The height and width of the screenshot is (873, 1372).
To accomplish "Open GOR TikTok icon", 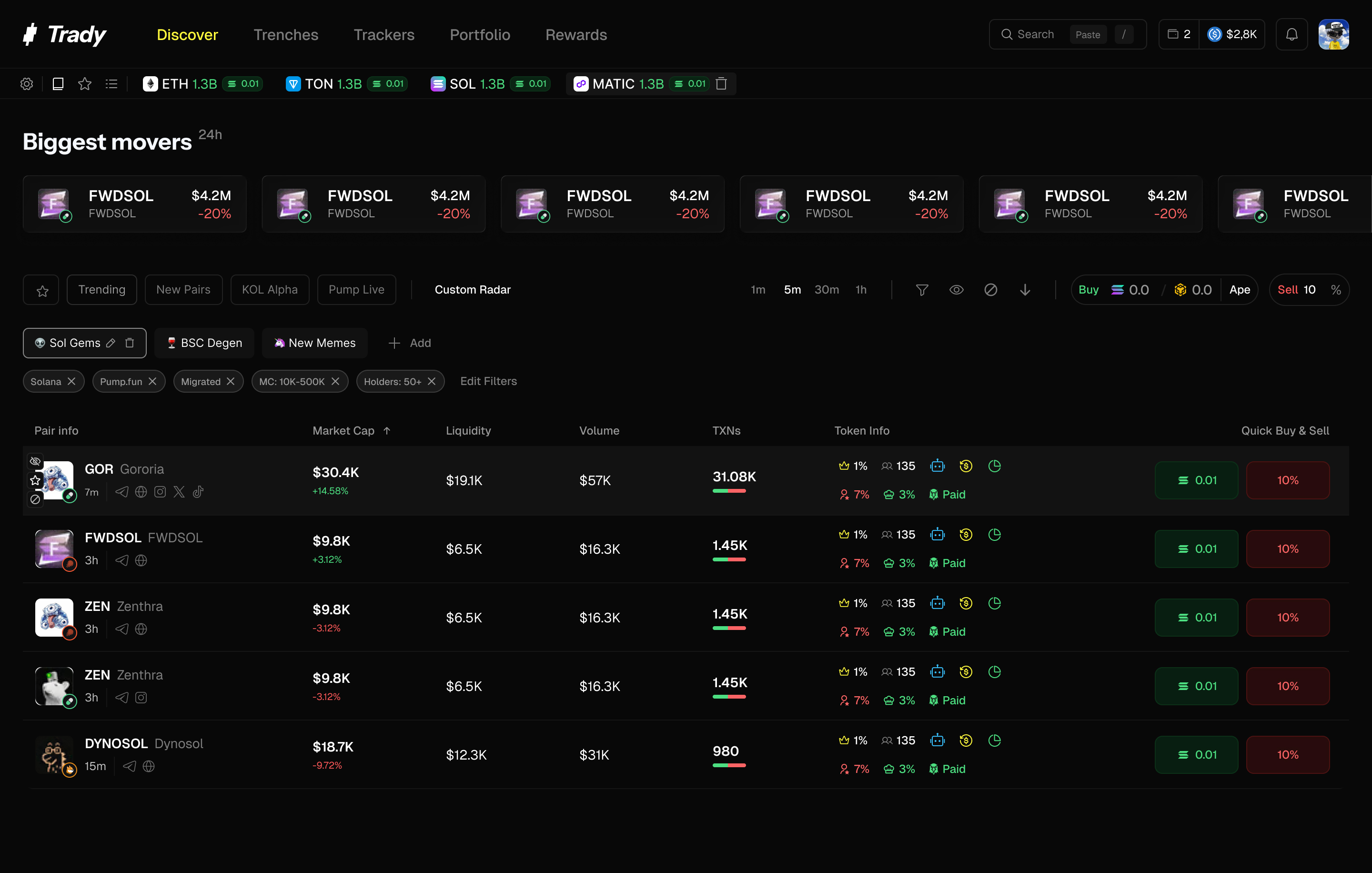I will (198, 492).
